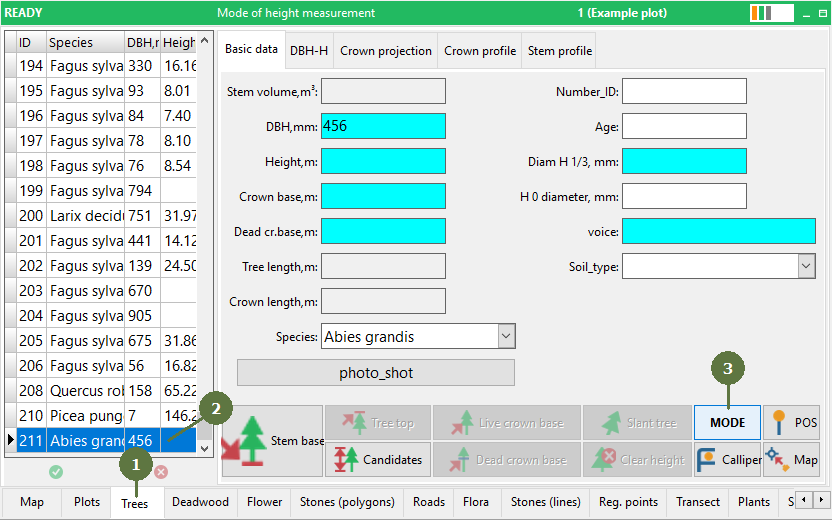Image resolution: width=832 pixels, height=520 pixels.
Task: Select tree row 208 Quercus
Action: [101, 391]
